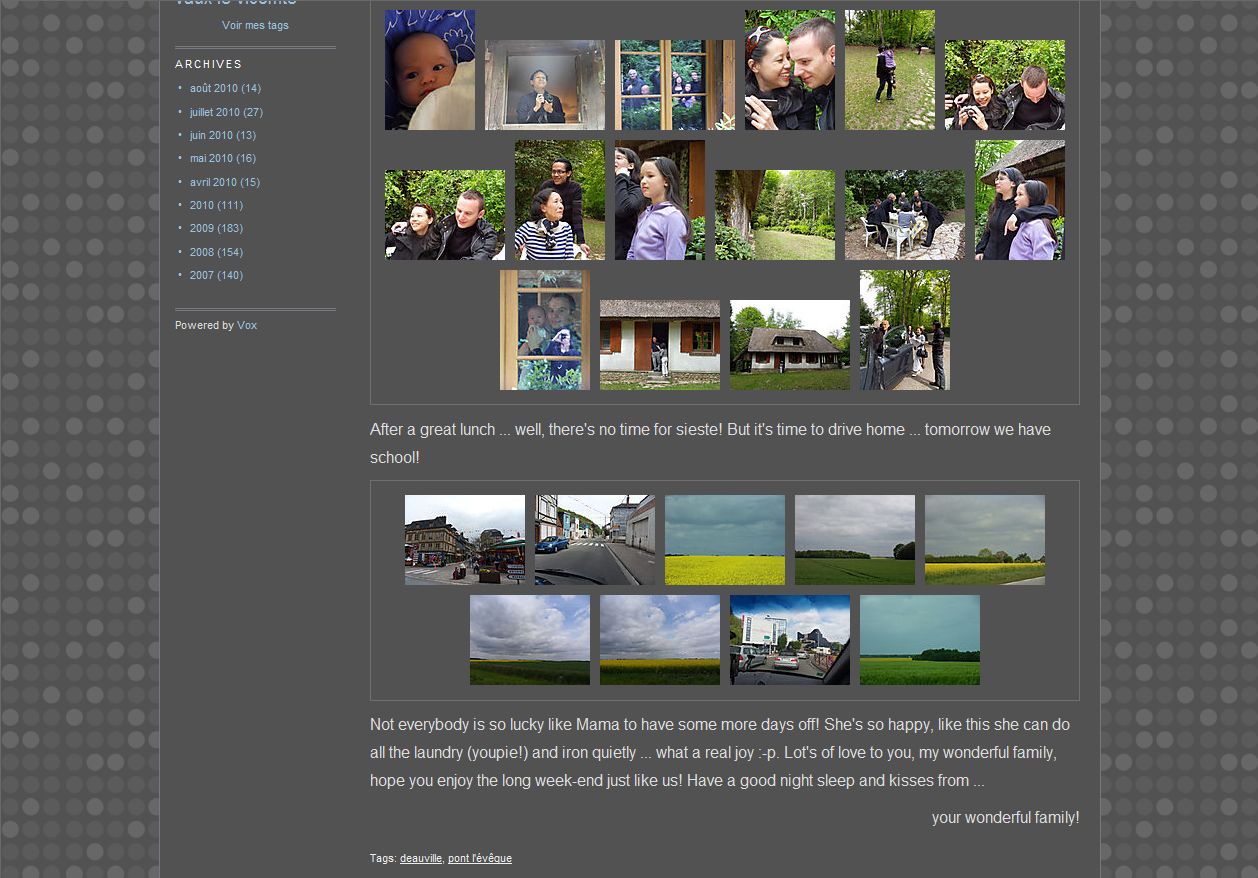Select the juin 2010 archive link

point(211,135)
